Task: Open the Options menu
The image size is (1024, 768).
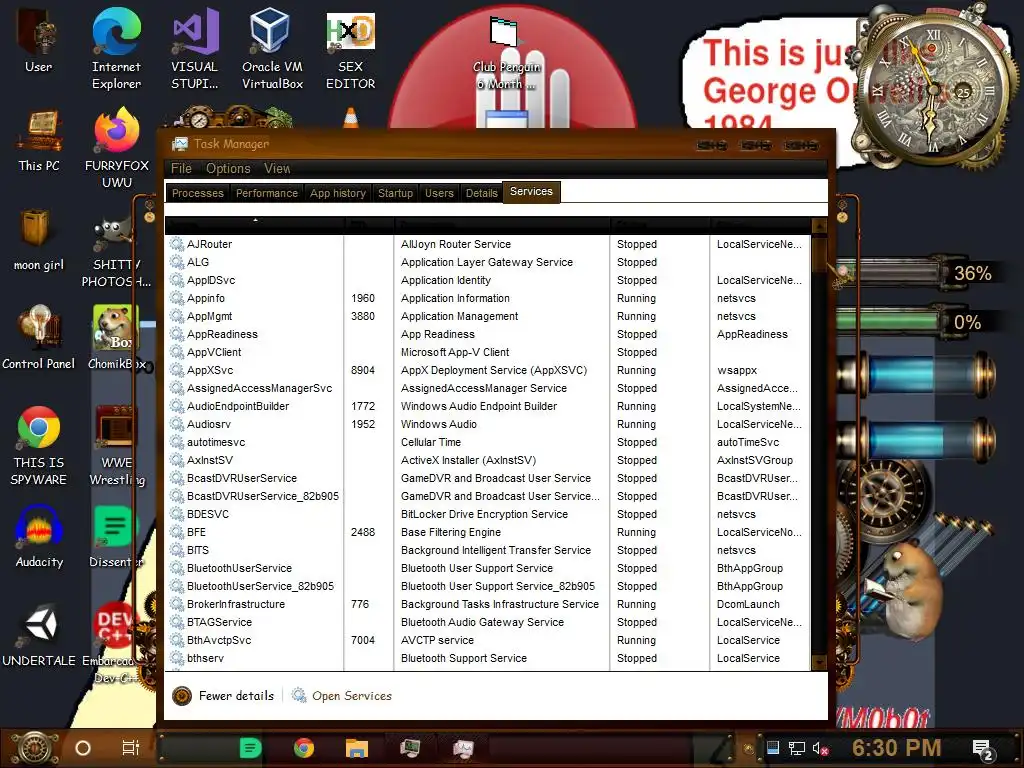Action: pos(228,168)
